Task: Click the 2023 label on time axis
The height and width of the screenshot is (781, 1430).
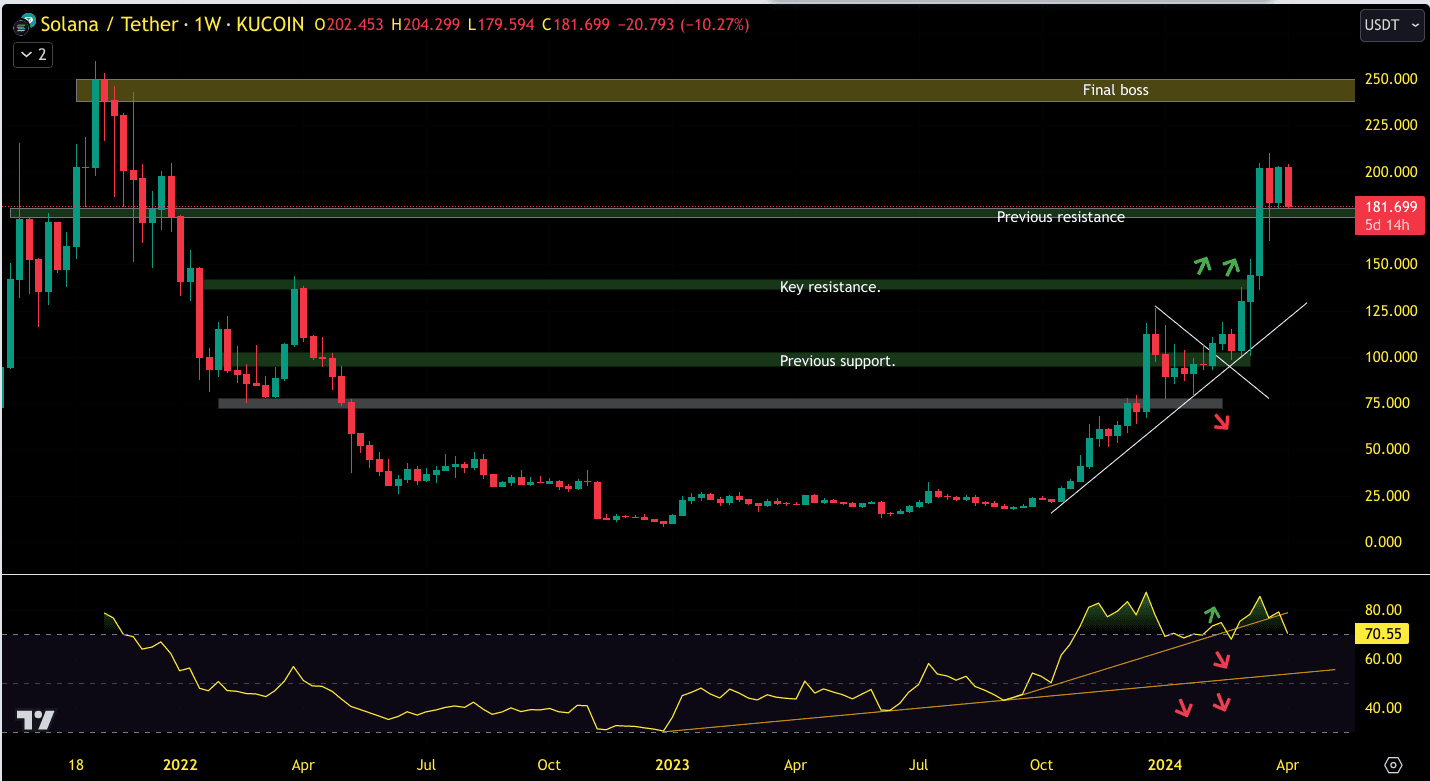Action: pos(672,766)
